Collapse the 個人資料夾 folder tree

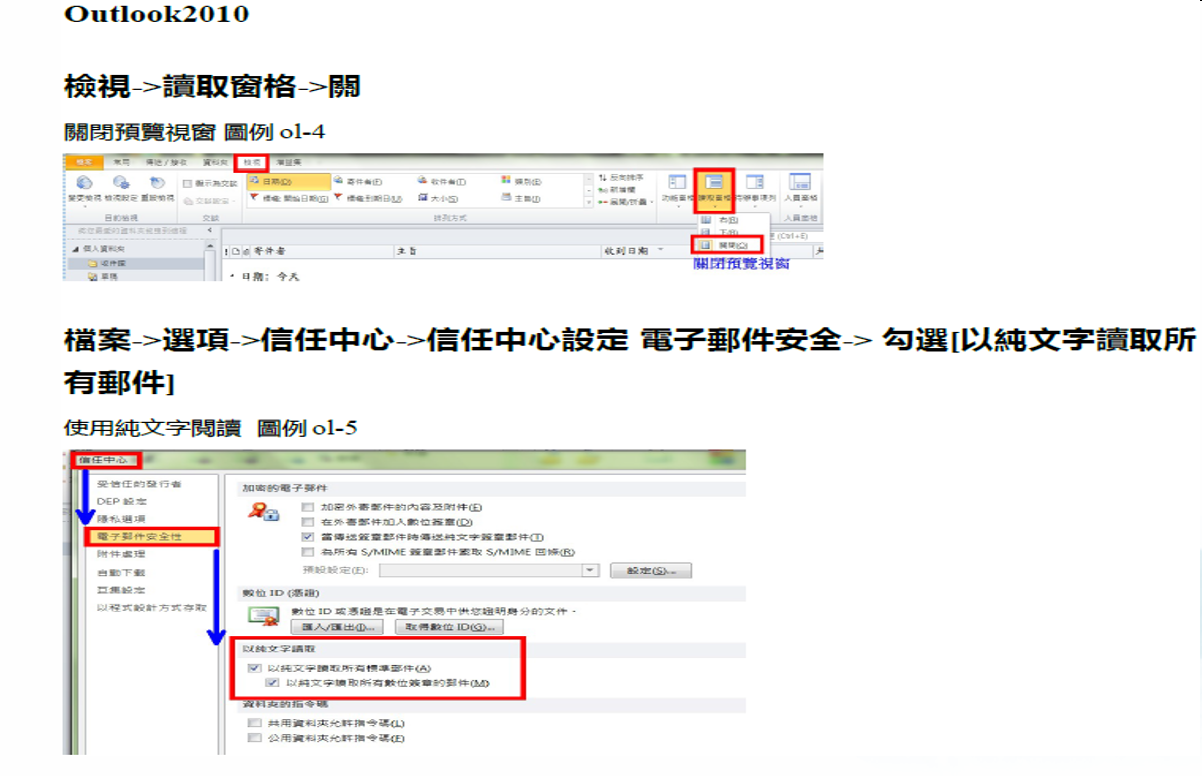tap(74, 248)
